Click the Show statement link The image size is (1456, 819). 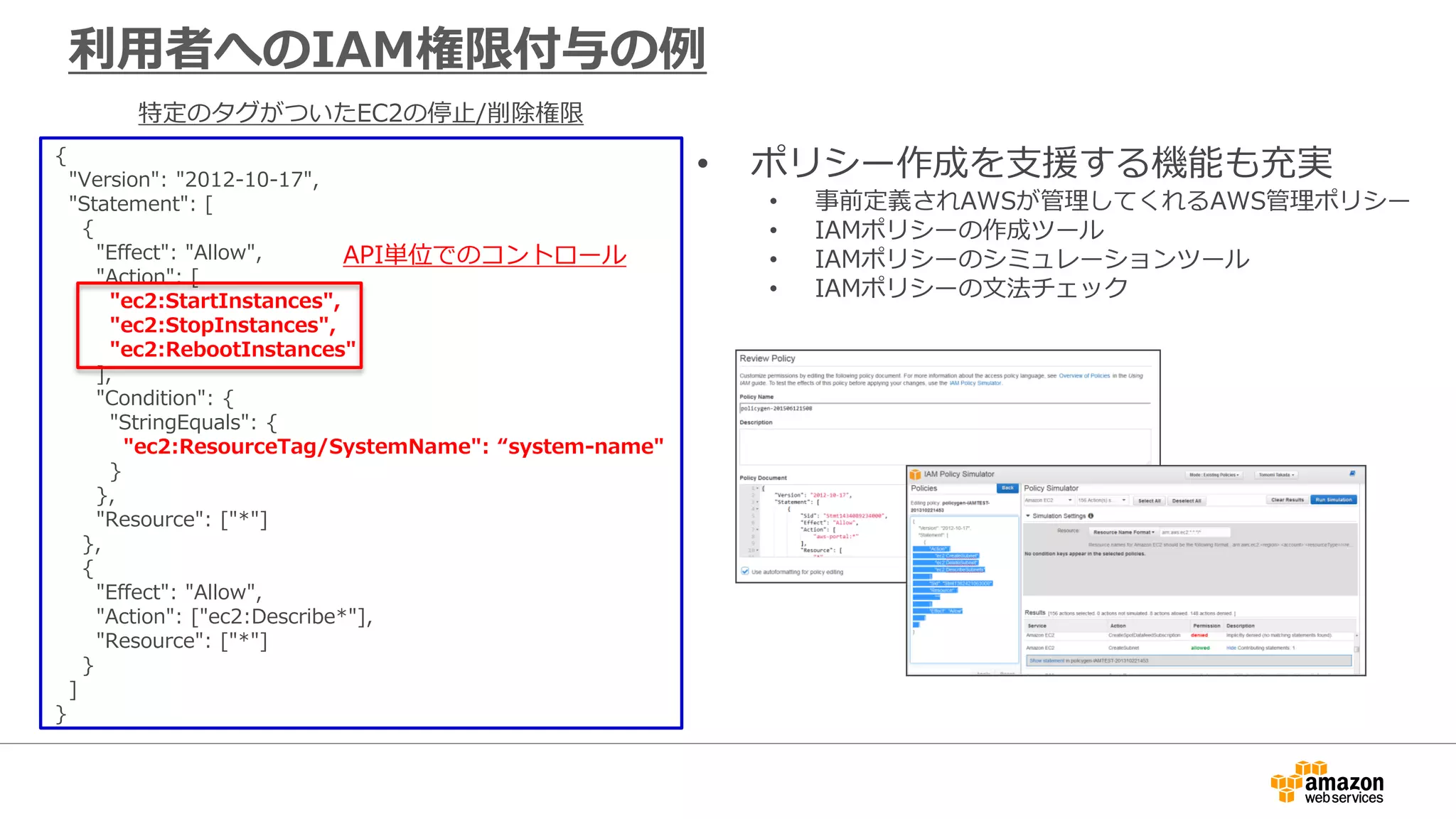pyautogui.click(x=1046, y=660)
